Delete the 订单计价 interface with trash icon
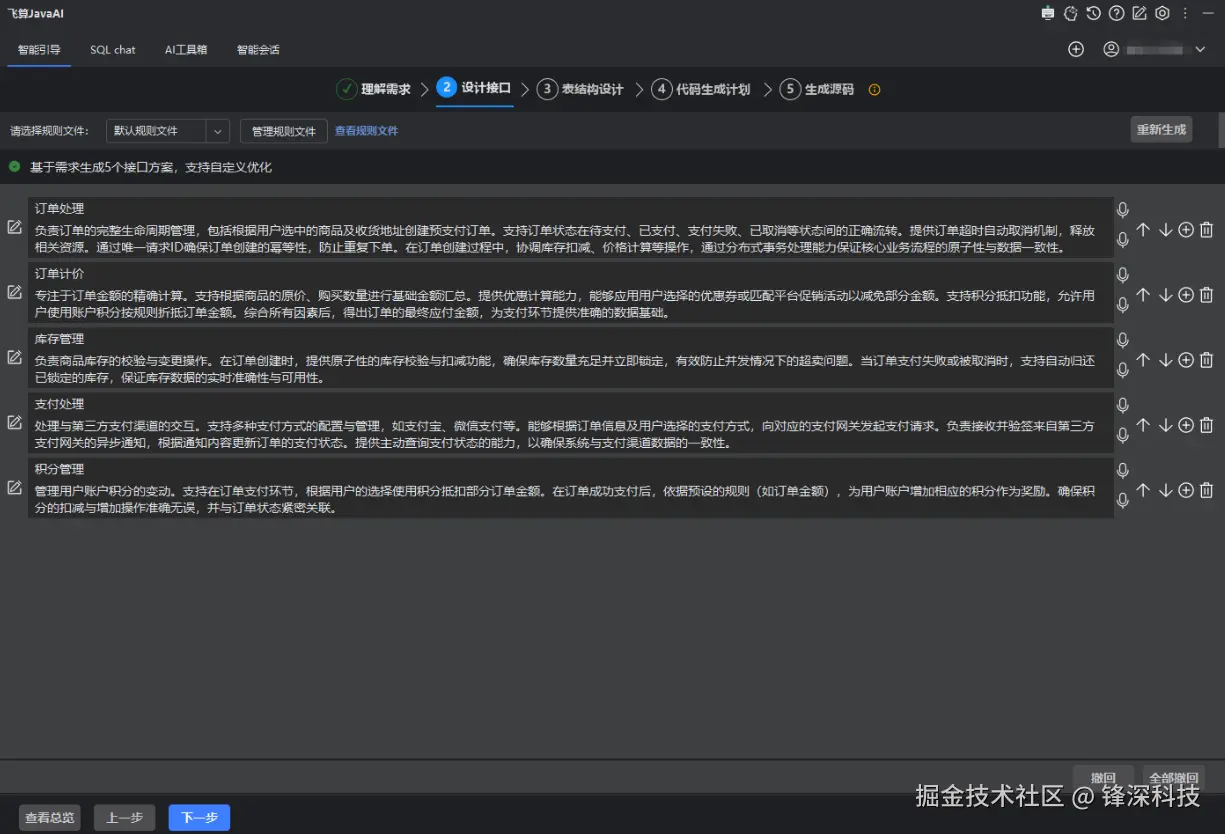The width and height of the screenshot is (1225, 834). coord(1207,295)
